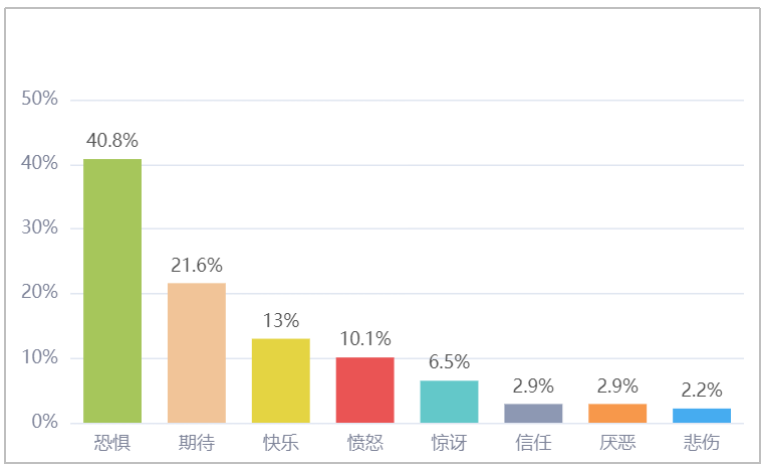Select the yellow 快乐 bar
This screenshot has width=767, height=472.
pyautogui.click(x=281, y=381)
